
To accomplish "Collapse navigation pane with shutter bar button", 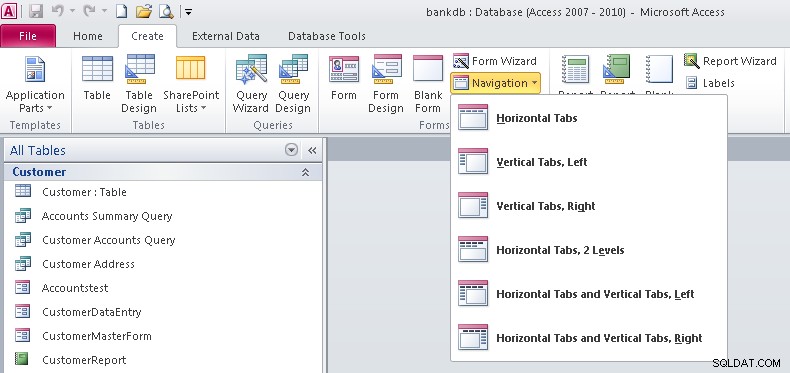I will [x=312, y=150].
